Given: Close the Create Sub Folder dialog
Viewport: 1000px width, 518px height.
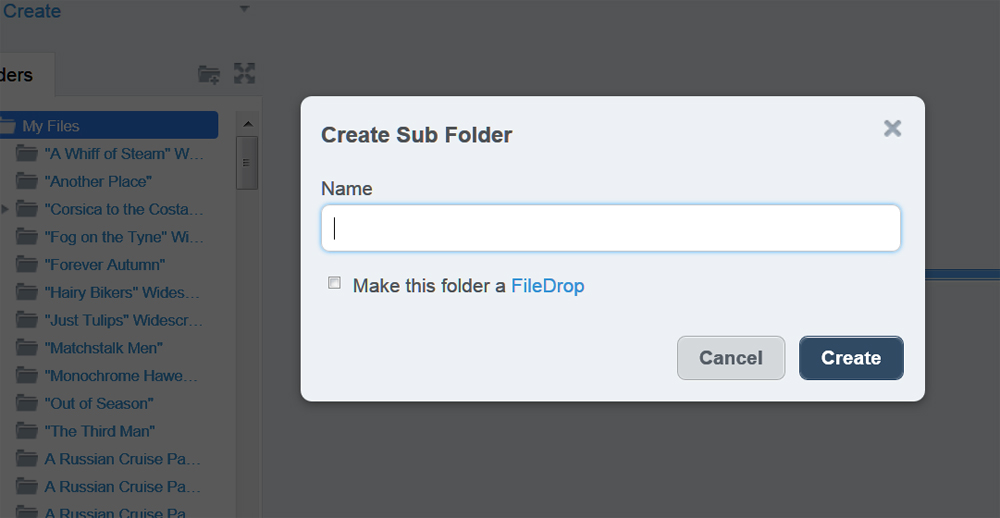Looking at the screenshot, I should pyautogui.click(x=892, y=128).
